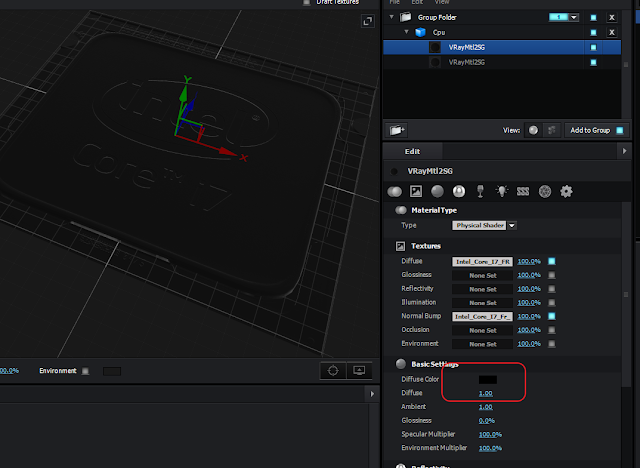
Task: Jump to Textures using the picture icon in toolbar
Action: (416, 191)
